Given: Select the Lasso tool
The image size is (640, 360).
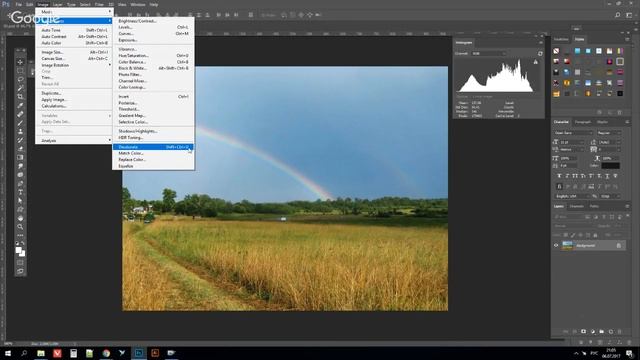Looking at the screenshot, I should pyautogui.click(x=20, y=79).
